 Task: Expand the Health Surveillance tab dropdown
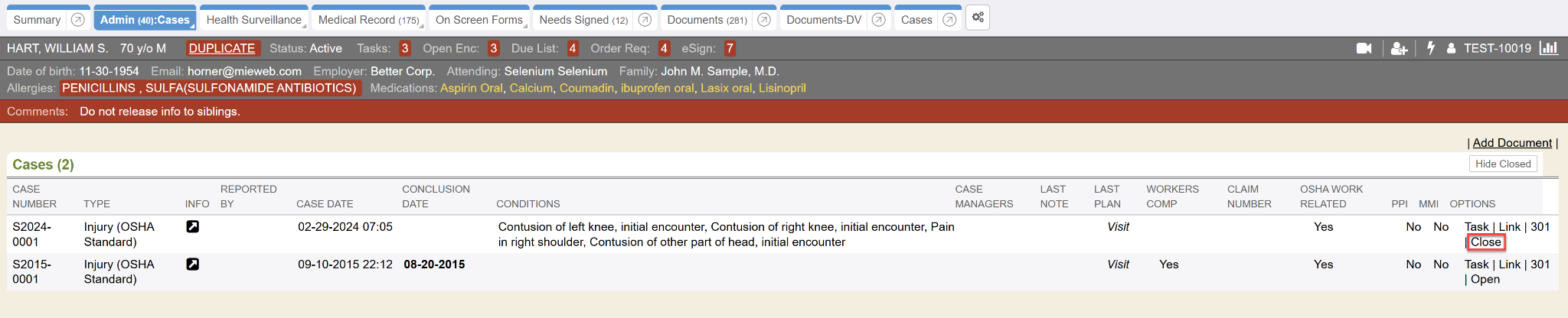click(305, 27)
